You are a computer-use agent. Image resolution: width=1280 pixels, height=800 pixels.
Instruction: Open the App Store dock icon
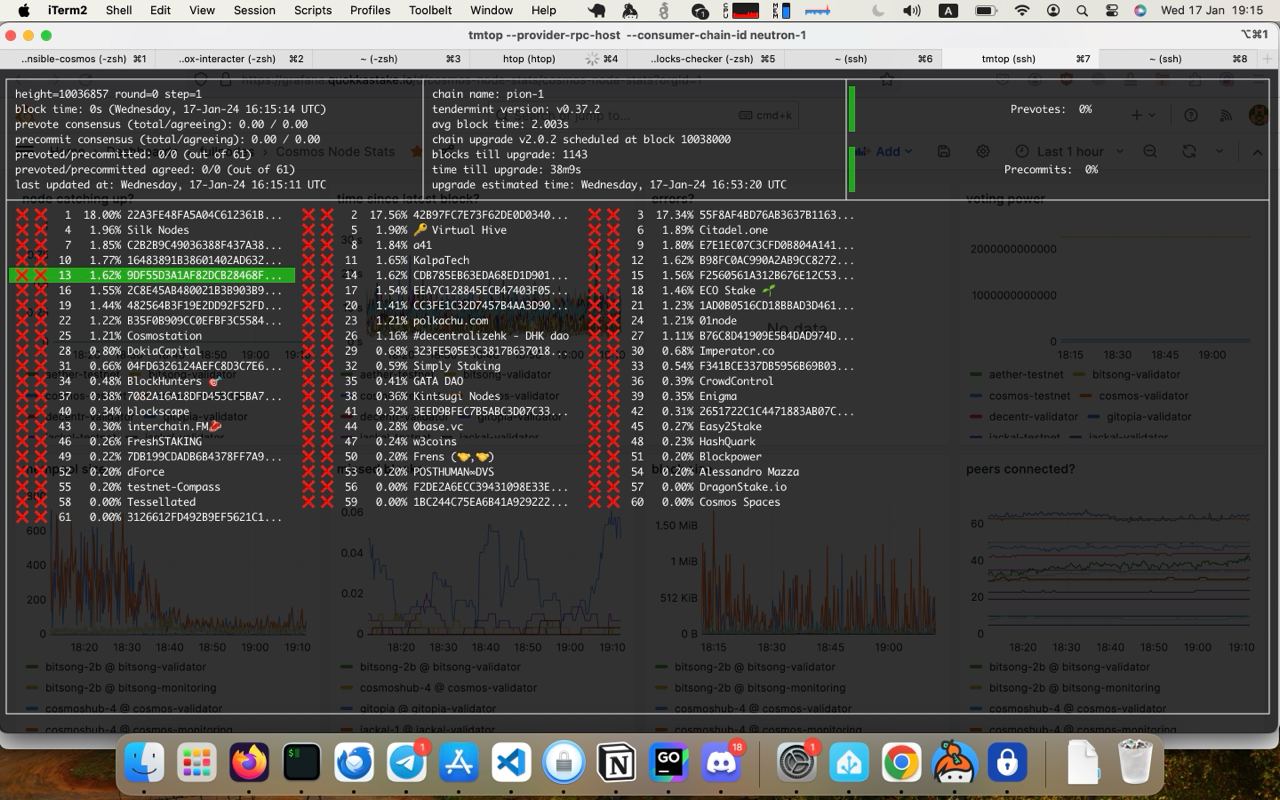coord(458,763)
